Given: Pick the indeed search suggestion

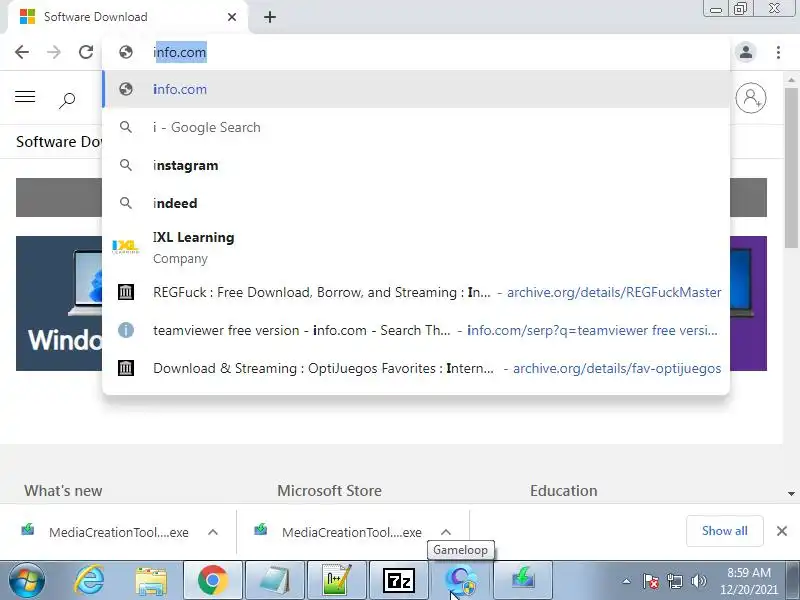Looking at the screenshot, I should 416,203.
